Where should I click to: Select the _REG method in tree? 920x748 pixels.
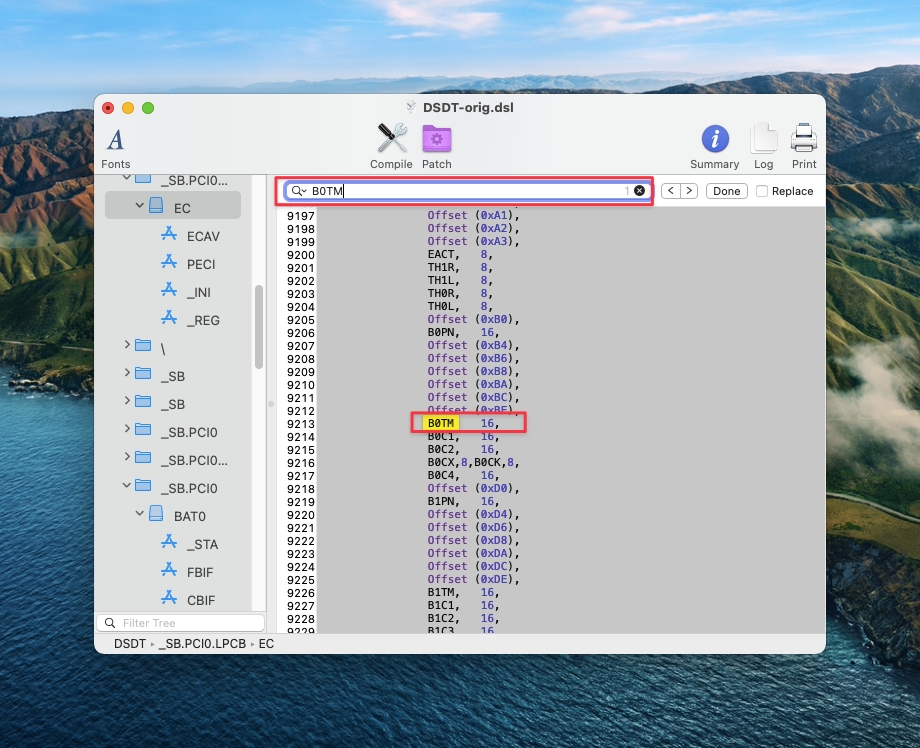(x=203, y=320)
